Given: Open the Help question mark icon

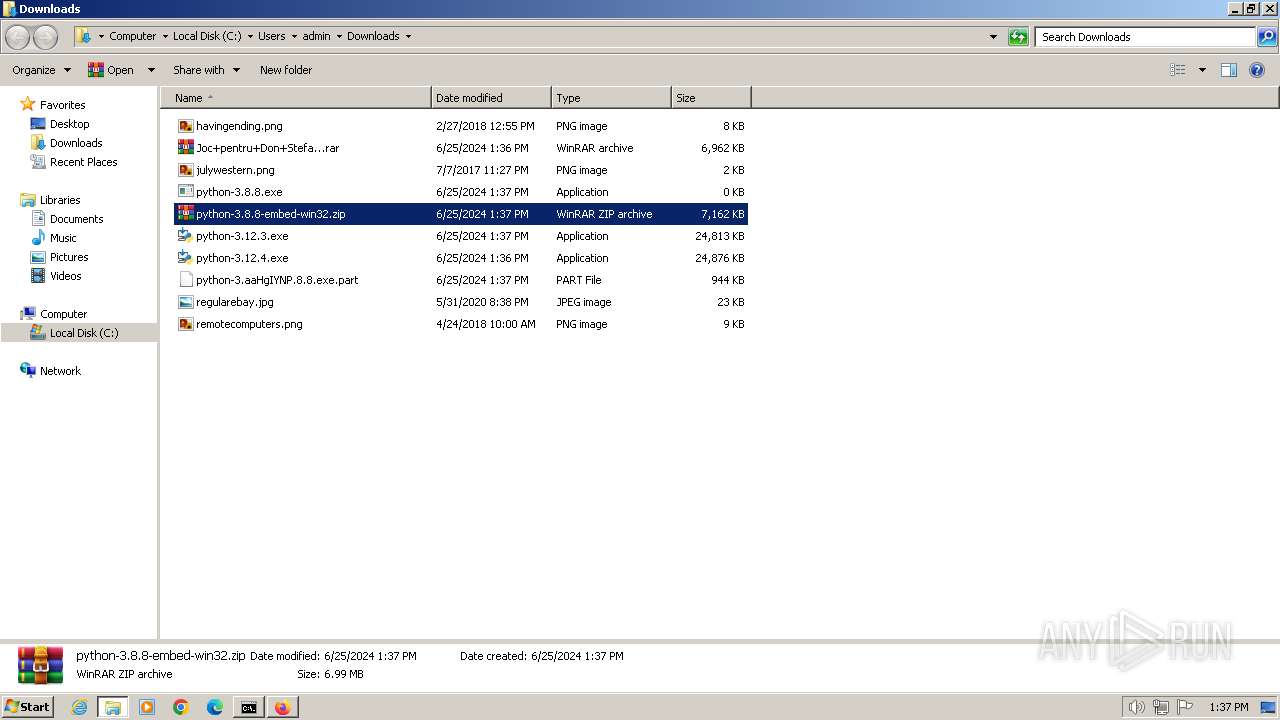Looking at the screenshot, I should pos(1257,70).
